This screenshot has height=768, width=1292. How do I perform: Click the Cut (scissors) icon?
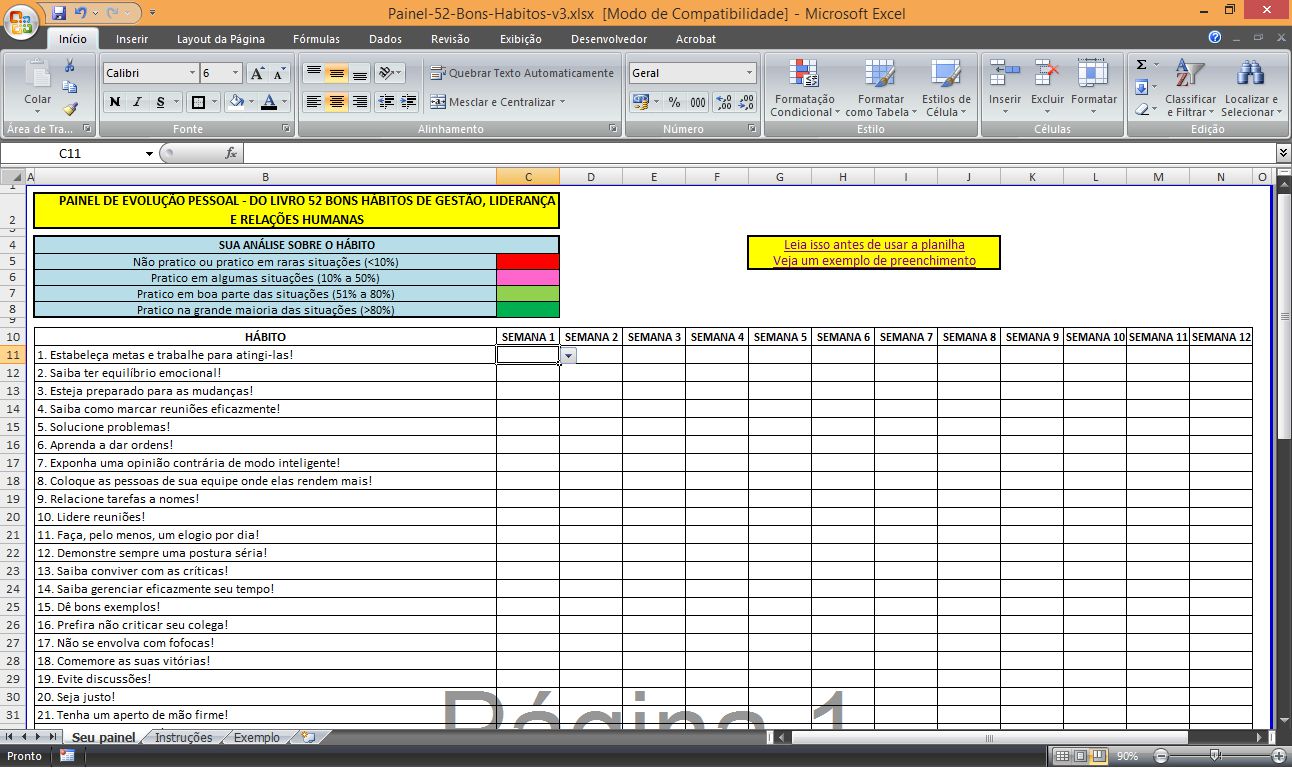coord(70,66)
